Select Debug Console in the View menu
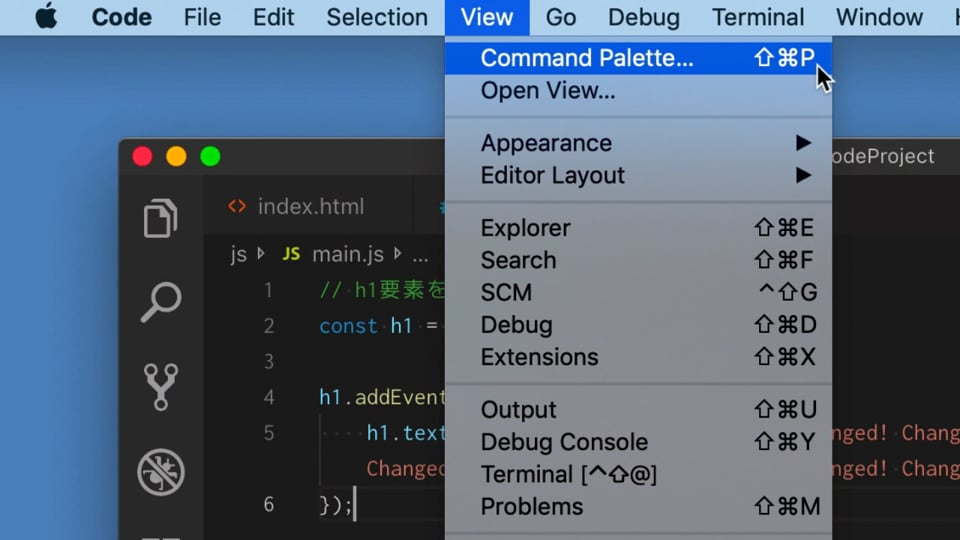This screenshot has width=960, height=540. click(x=638, y=442)
